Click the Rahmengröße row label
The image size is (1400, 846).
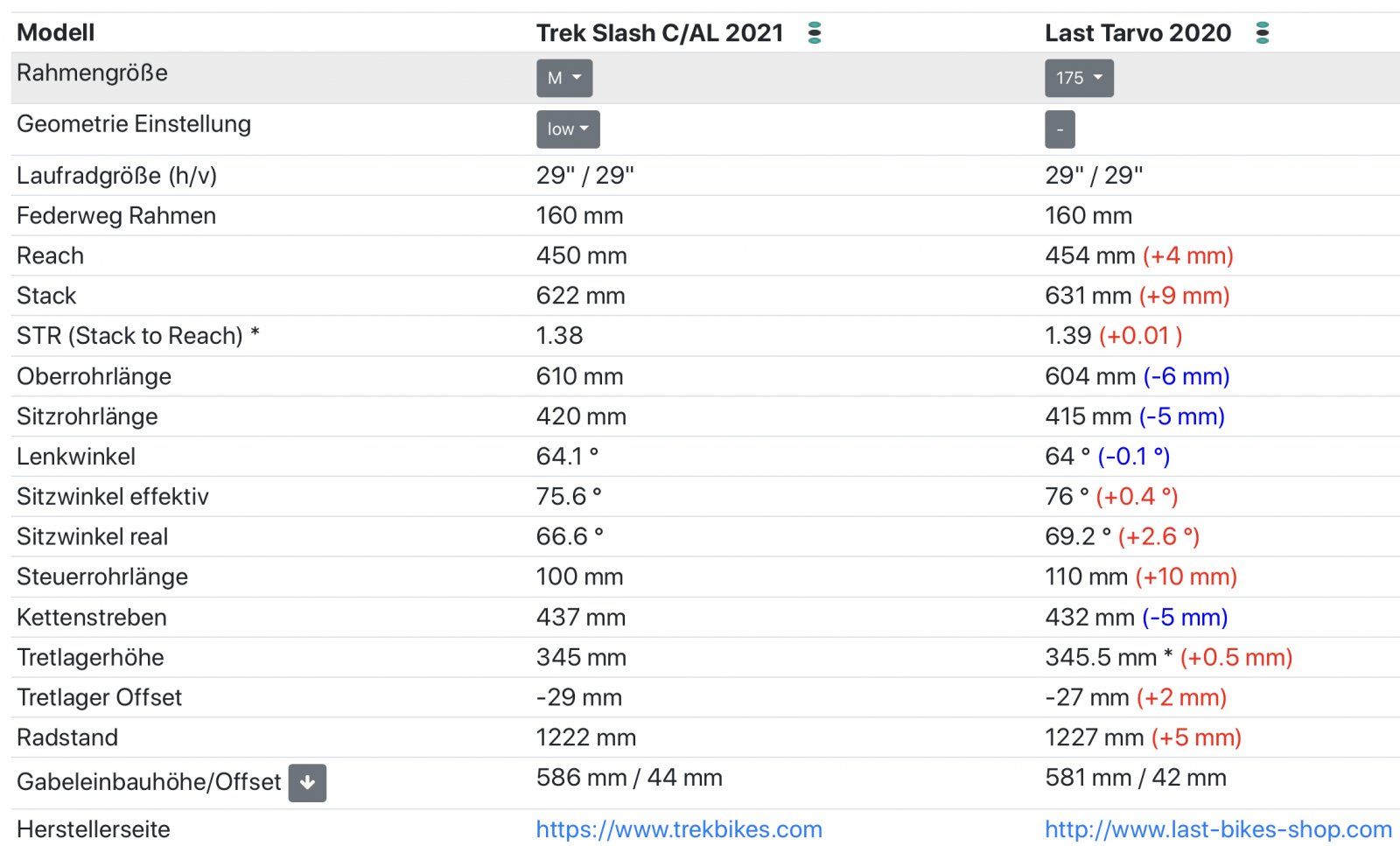tap(92, 73)
